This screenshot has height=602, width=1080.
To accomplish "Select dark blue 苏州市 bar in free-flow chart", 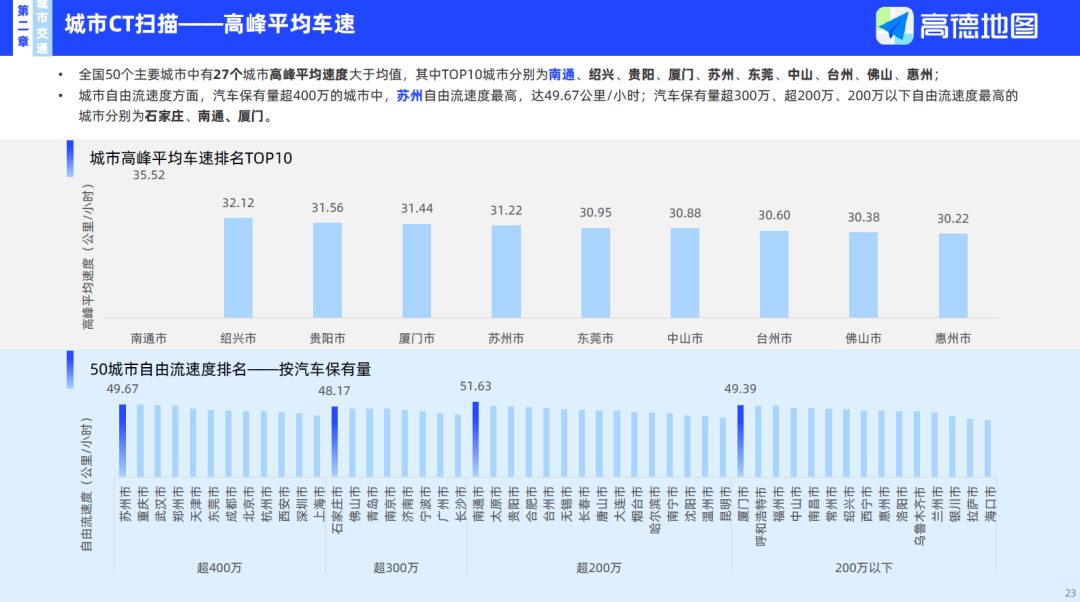I will pyautogui.click(x=123, y=441).
